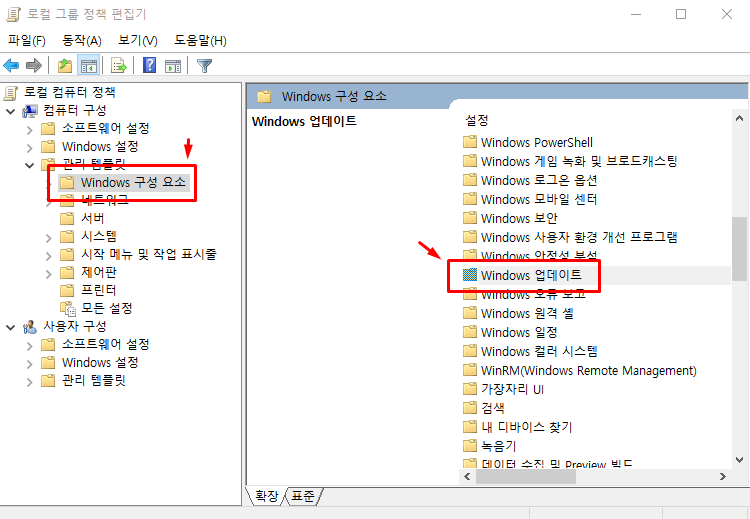Toggle the action pane toolbar icon
The image size is (750, 519).
(x=173, y=66)
